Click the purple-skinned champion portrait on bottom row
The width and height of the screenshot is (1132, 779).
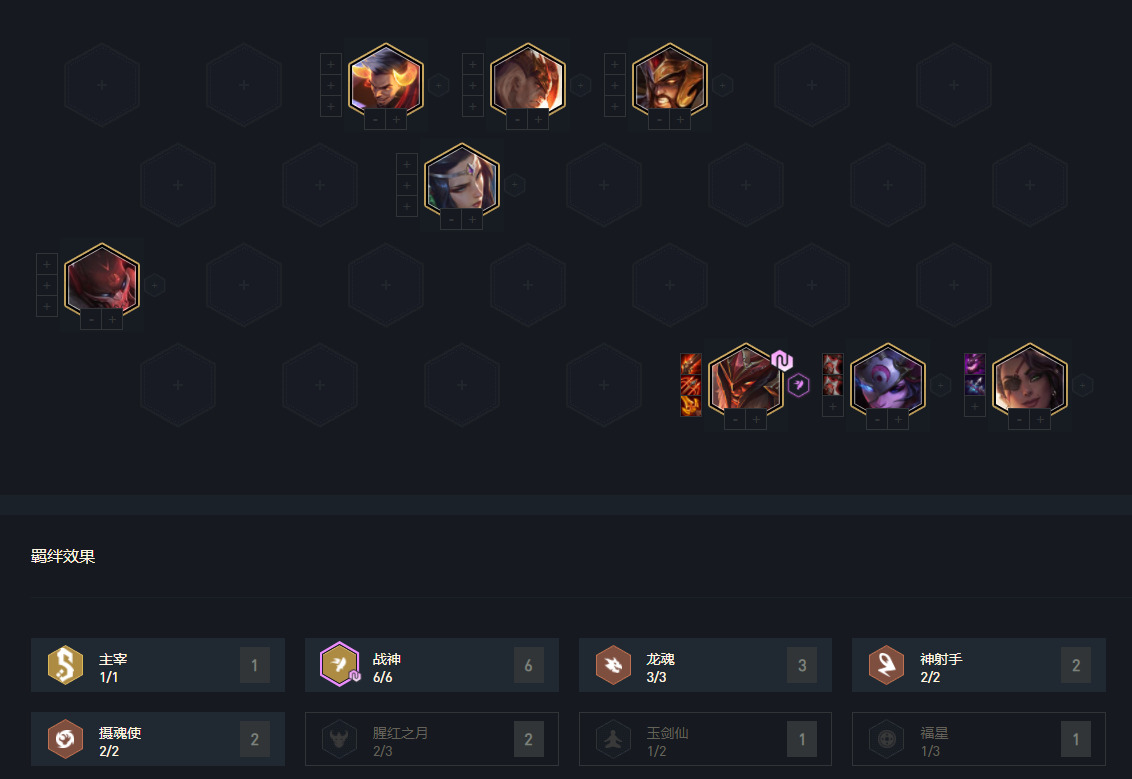tap(887, 381)
